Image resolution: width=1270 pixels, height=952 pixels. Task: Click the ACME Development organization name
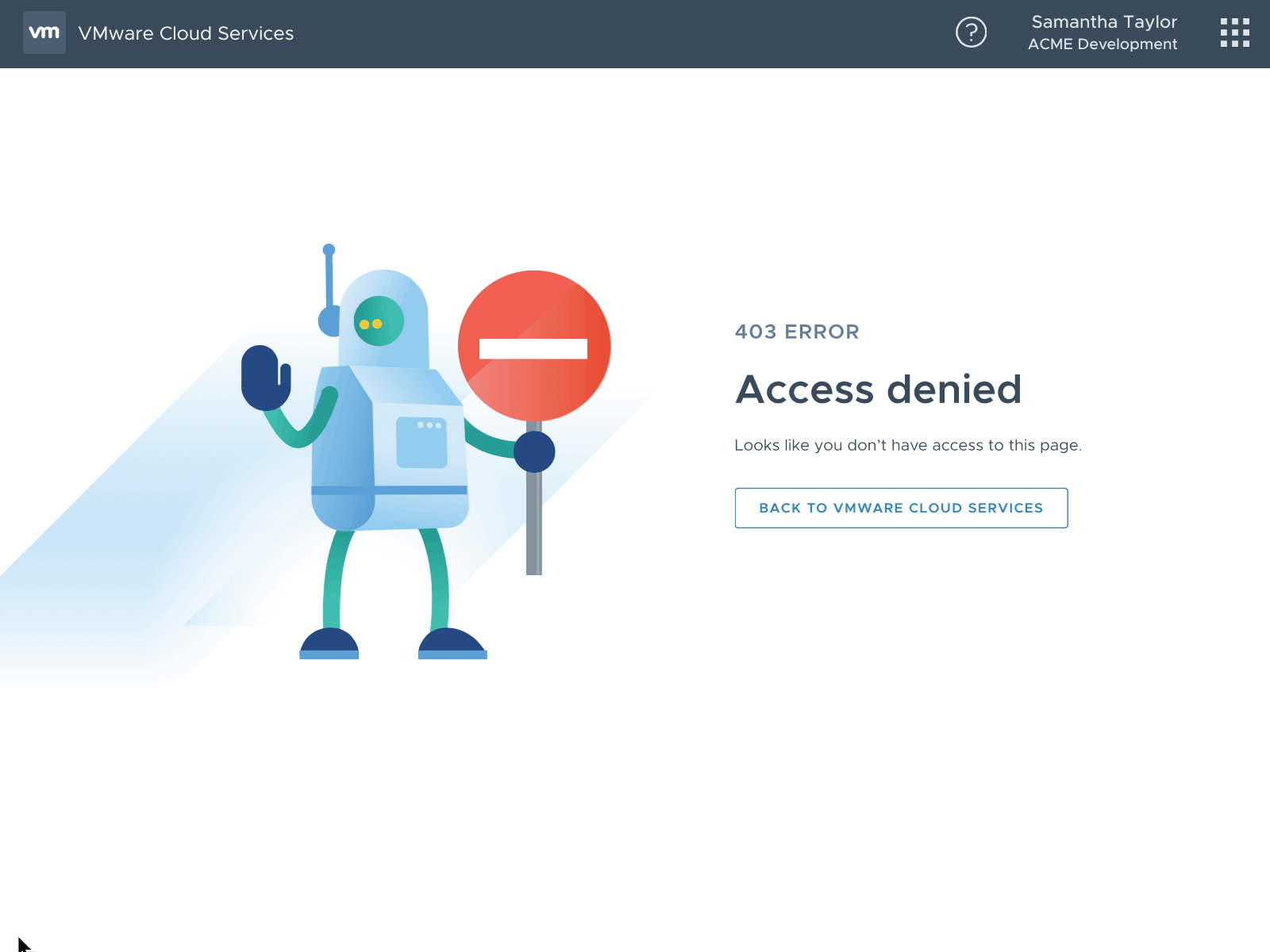pyautogui.click(x=1103, y=44)
